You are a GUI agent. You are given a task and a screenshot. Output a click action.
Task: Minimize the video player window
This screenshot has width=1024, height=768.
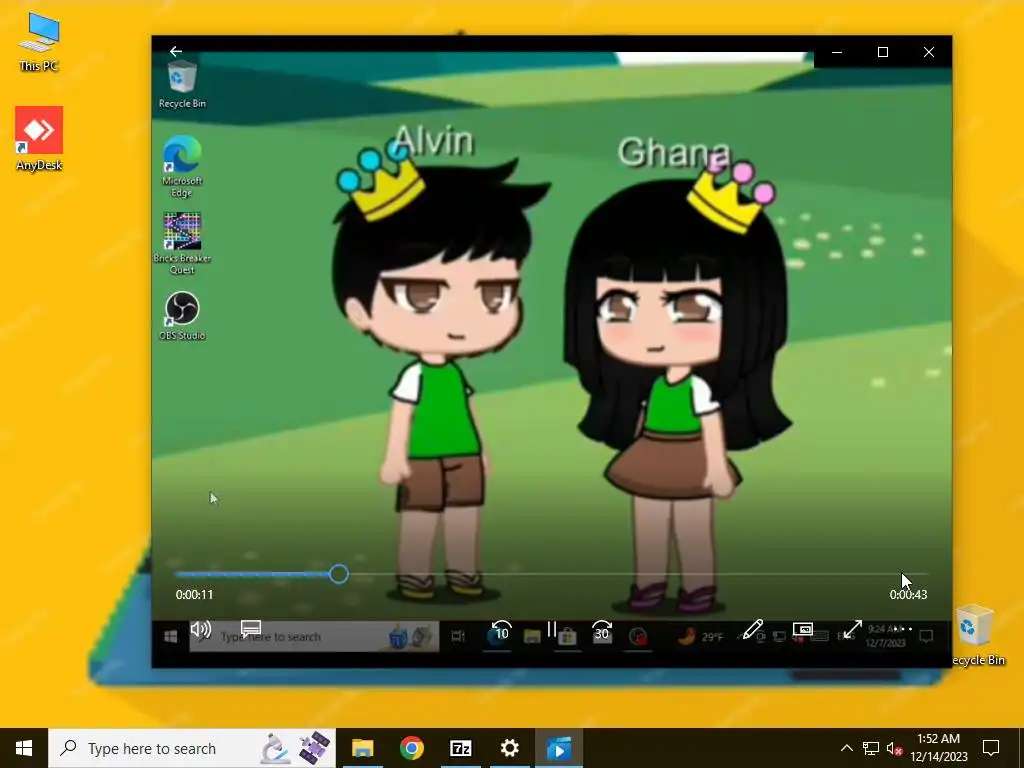(x=837, y=52)
